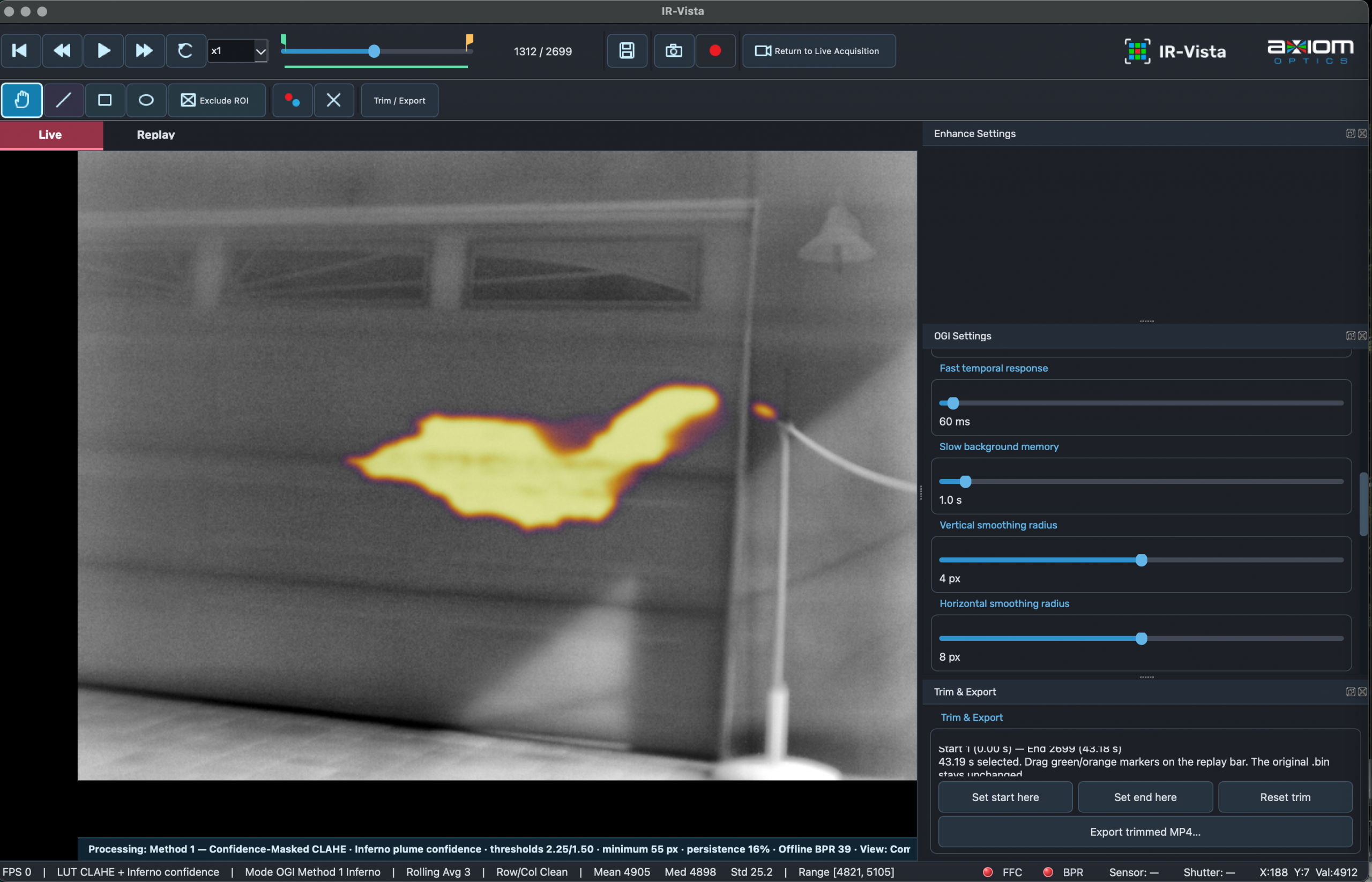Start playback with the play button
The width and height of the screenshot is (1372, 882).
click(103, 51)
